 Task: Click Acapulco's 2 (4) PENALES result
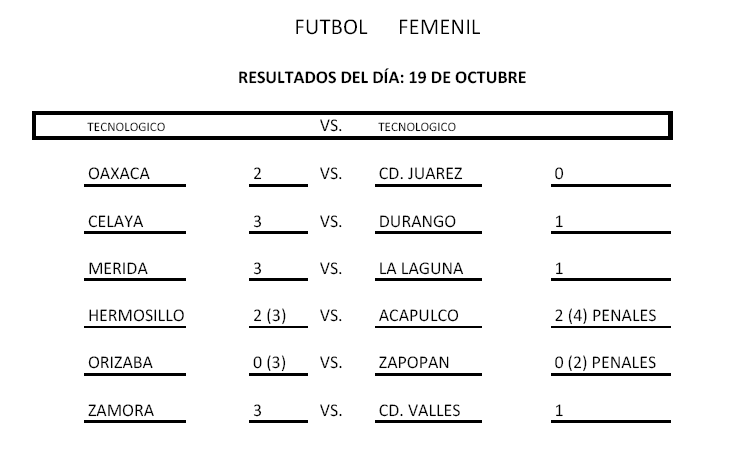[x=605, y=316]
